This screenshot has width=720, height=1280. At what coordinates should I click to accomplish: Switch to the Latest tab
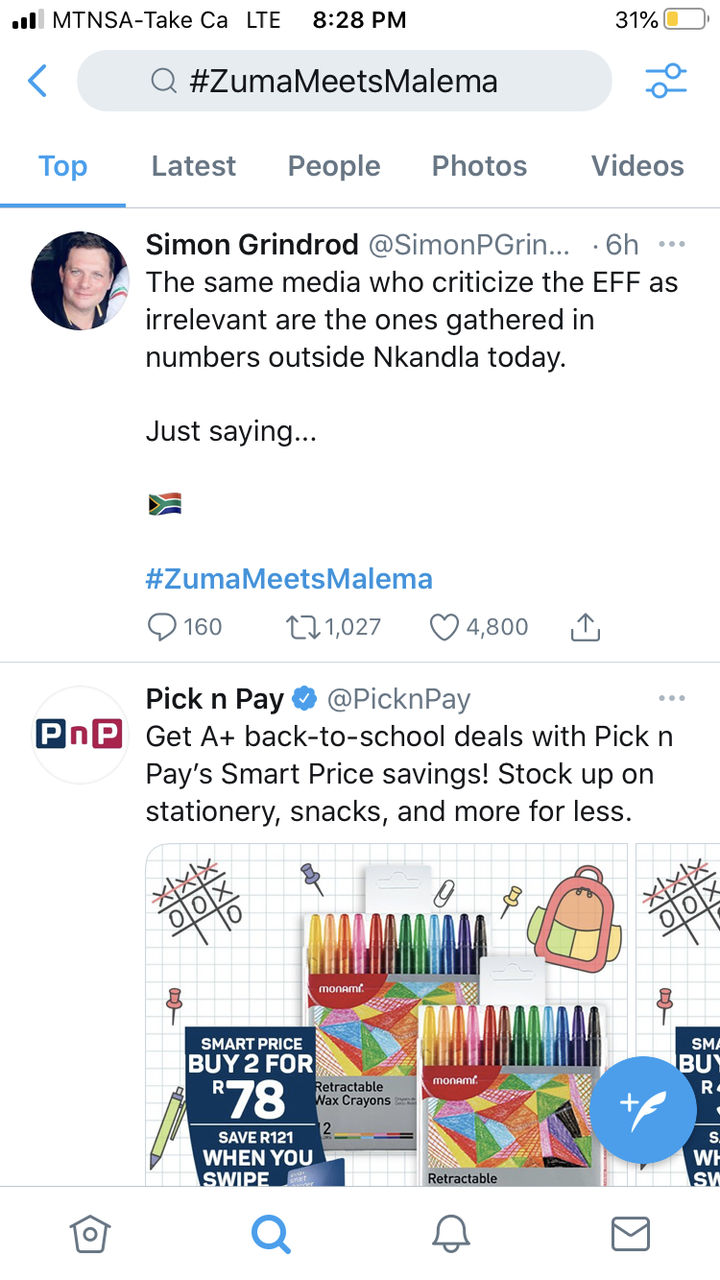click(193, 166)
